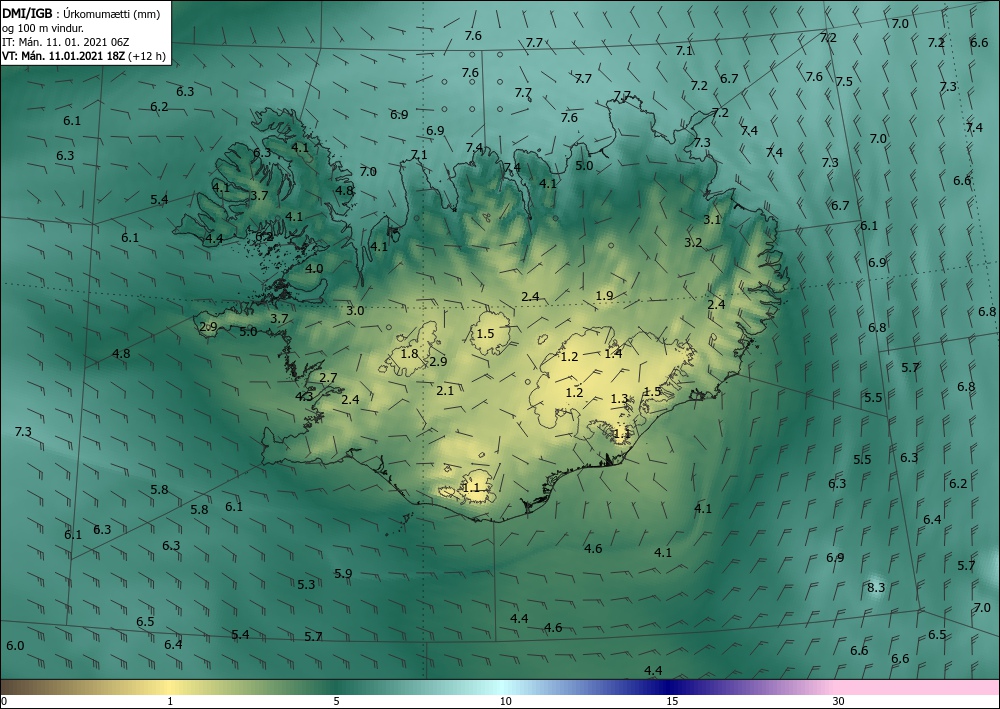Click the map value '4.0'
Image resolution: width=1000 pixels, height=709 pixels.
click(314, 268)
